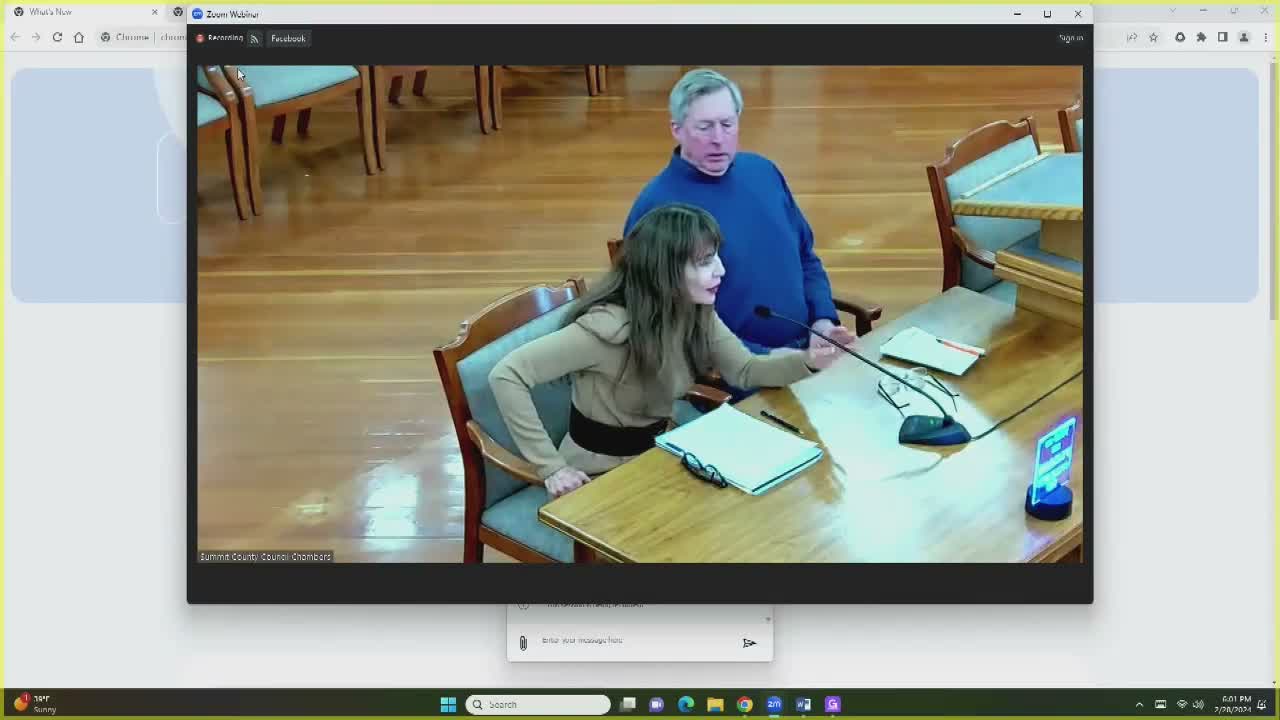Open Word from the taskbar
This screenshot has width=1280, height=720.
[x=803, y=704]
